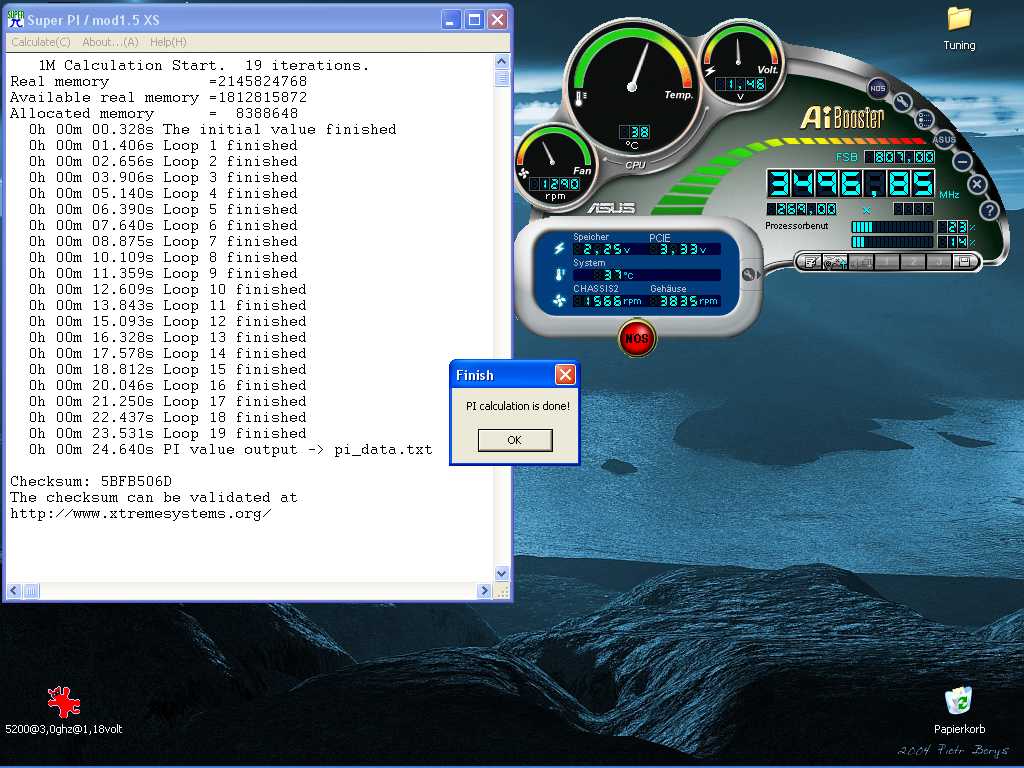
Task: Click the 269,00 display below the frequency
Action: (x=802, y=209)
